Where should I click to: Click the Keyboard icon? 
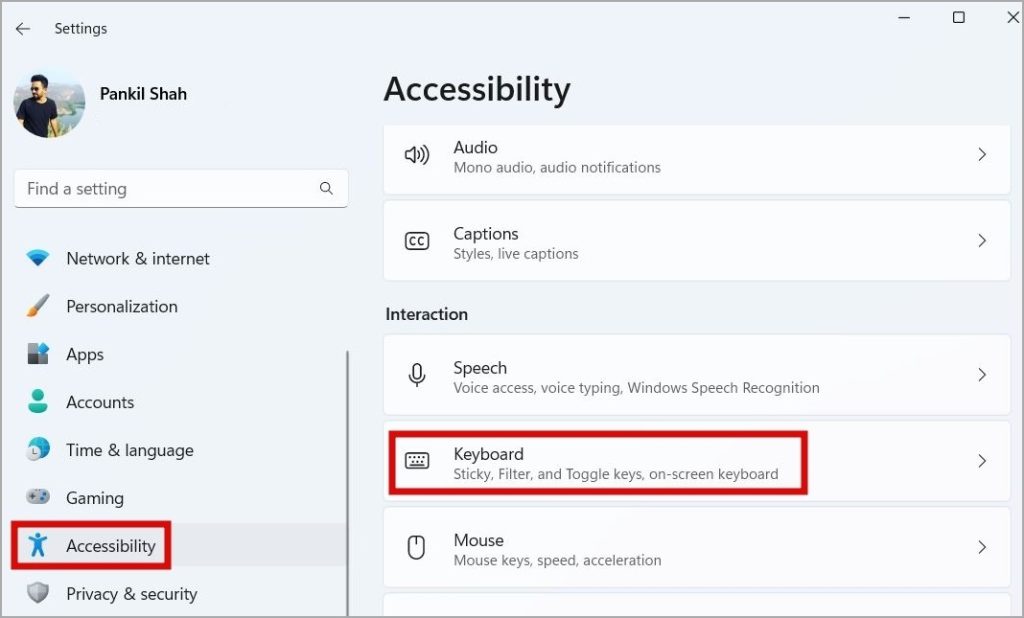tap(417, 461)
